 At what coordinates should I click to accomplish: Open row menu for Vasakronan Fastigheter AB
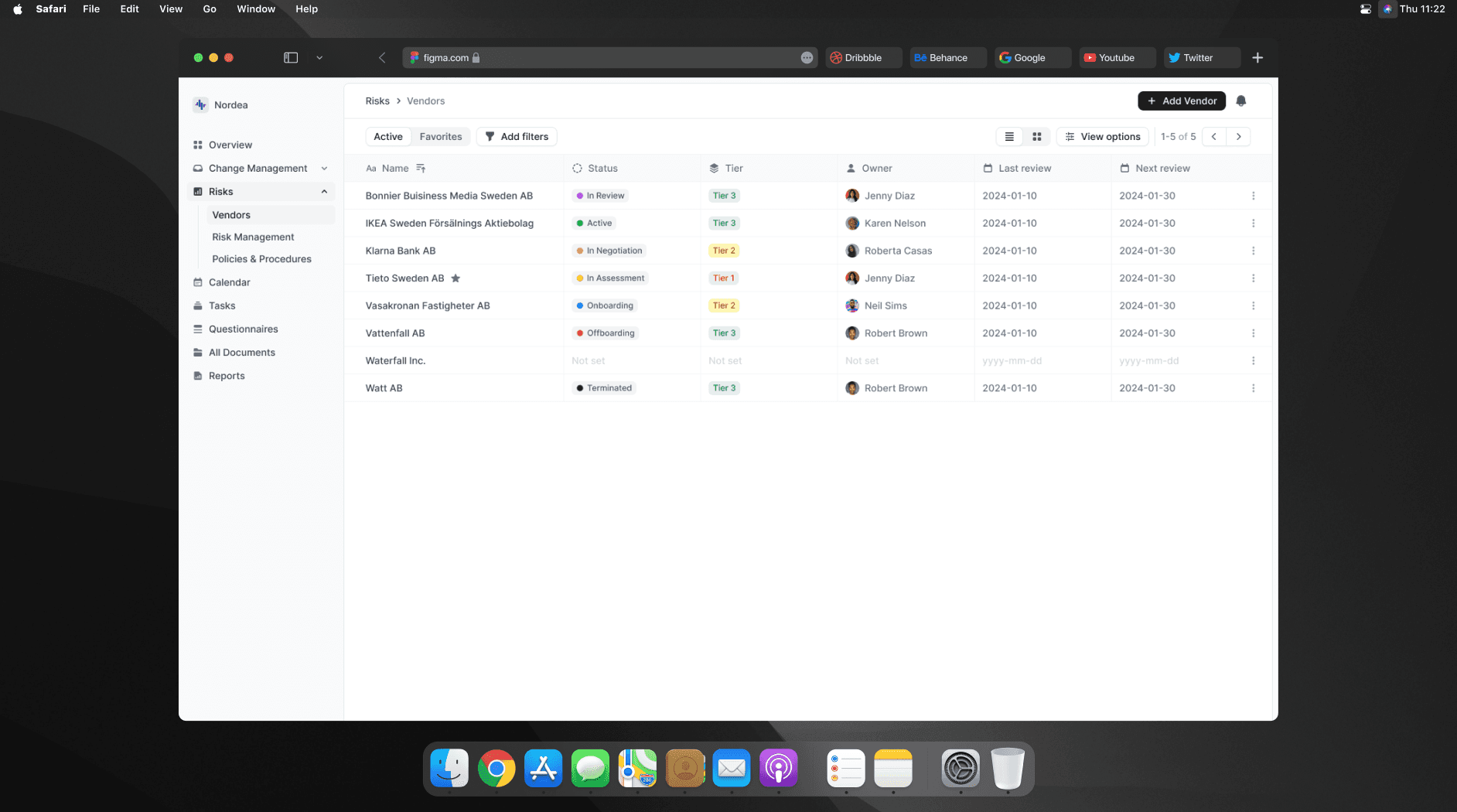pyautogui.click(x=1254, y=305)
